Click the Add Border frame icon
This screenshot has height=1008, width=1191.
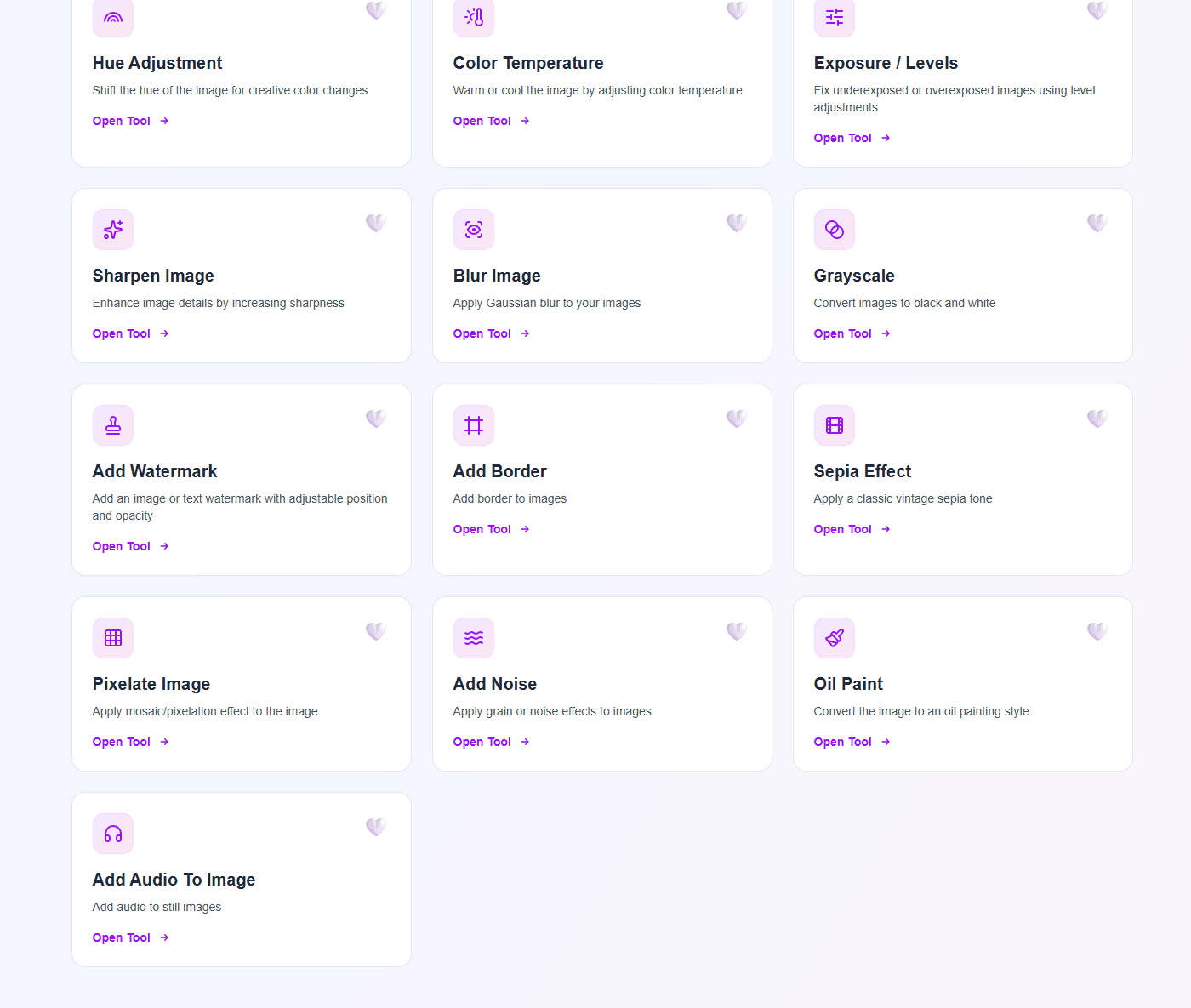tap(474, 425)
